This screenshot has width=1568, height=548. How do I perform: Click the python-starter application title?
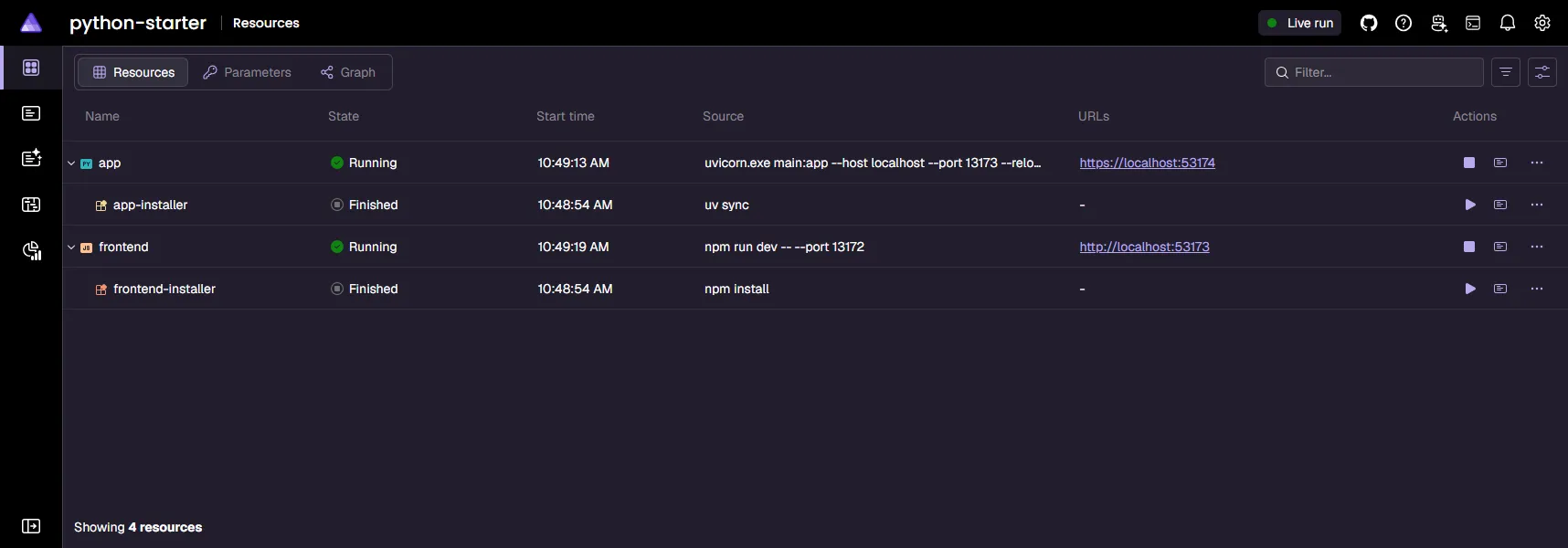point(138,23)
